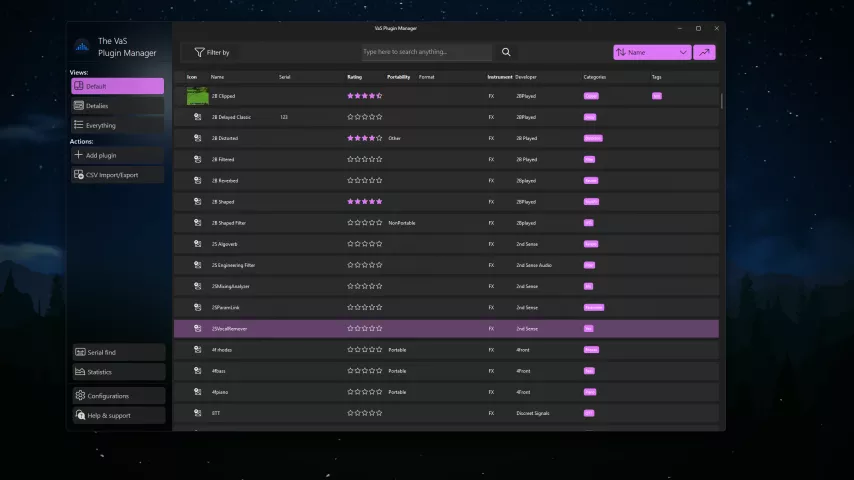Click the tag chip in 2B Clipped Tags column
Image resolution: width=854 pixels, height=480 pixels.
tap(657, 96)
